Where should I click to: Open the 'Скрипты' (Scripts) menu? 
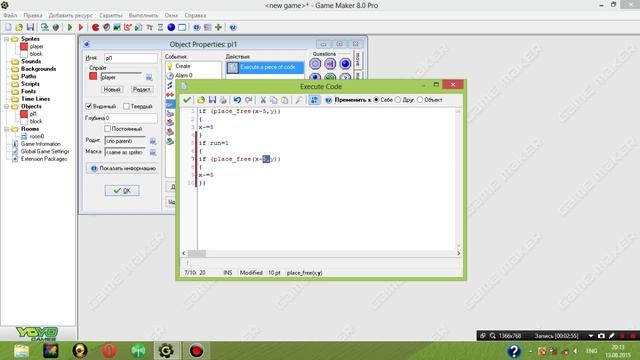pyautogui.click(x=111, y=15)
